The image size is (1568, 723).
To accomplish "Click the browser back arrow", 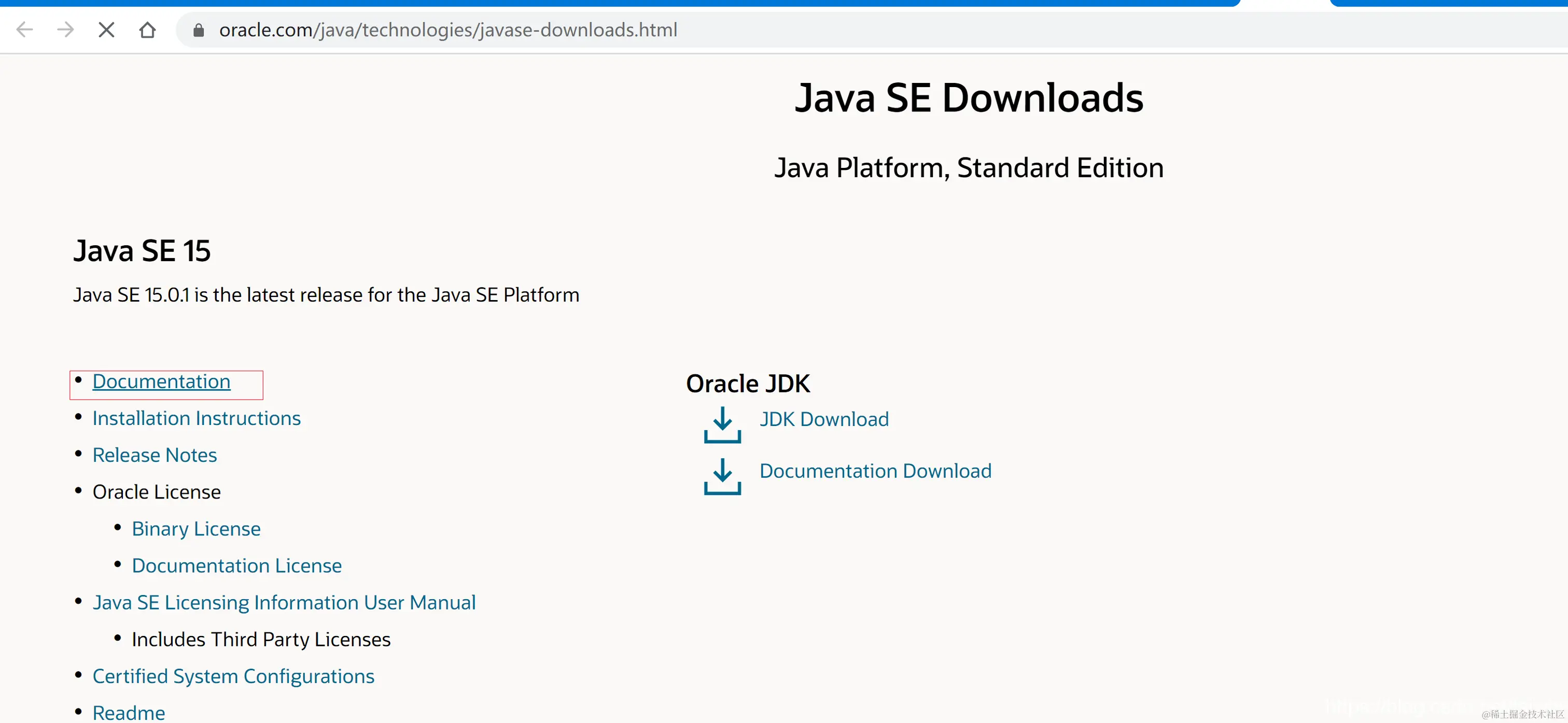I will pyautogui.click(x=24, y=29).
